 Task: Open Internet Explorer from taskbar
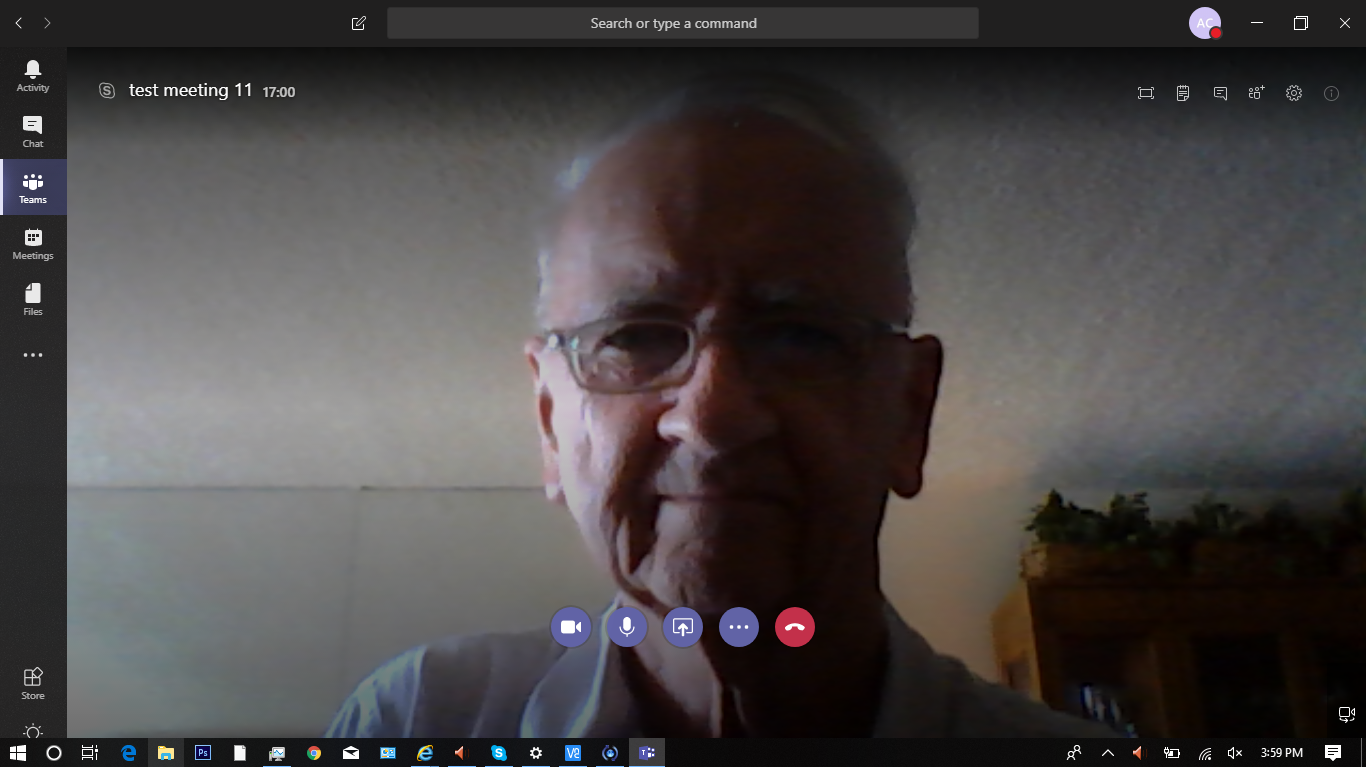point(425,753)
